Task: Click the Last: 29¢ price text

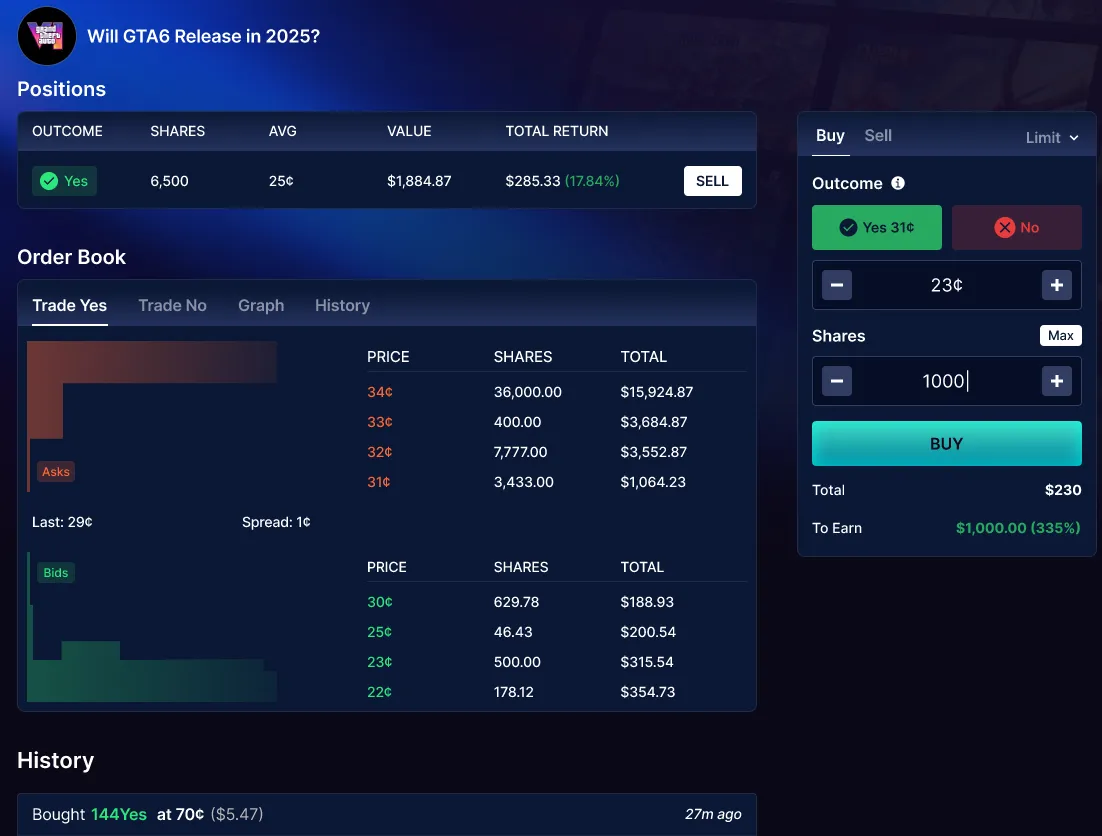Action: 63,522
